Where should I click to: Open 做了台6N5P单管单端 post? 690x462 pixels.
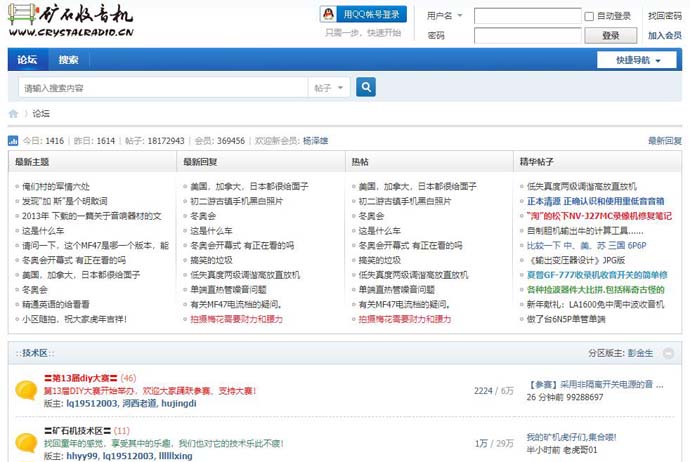click(x=566, y=319)
